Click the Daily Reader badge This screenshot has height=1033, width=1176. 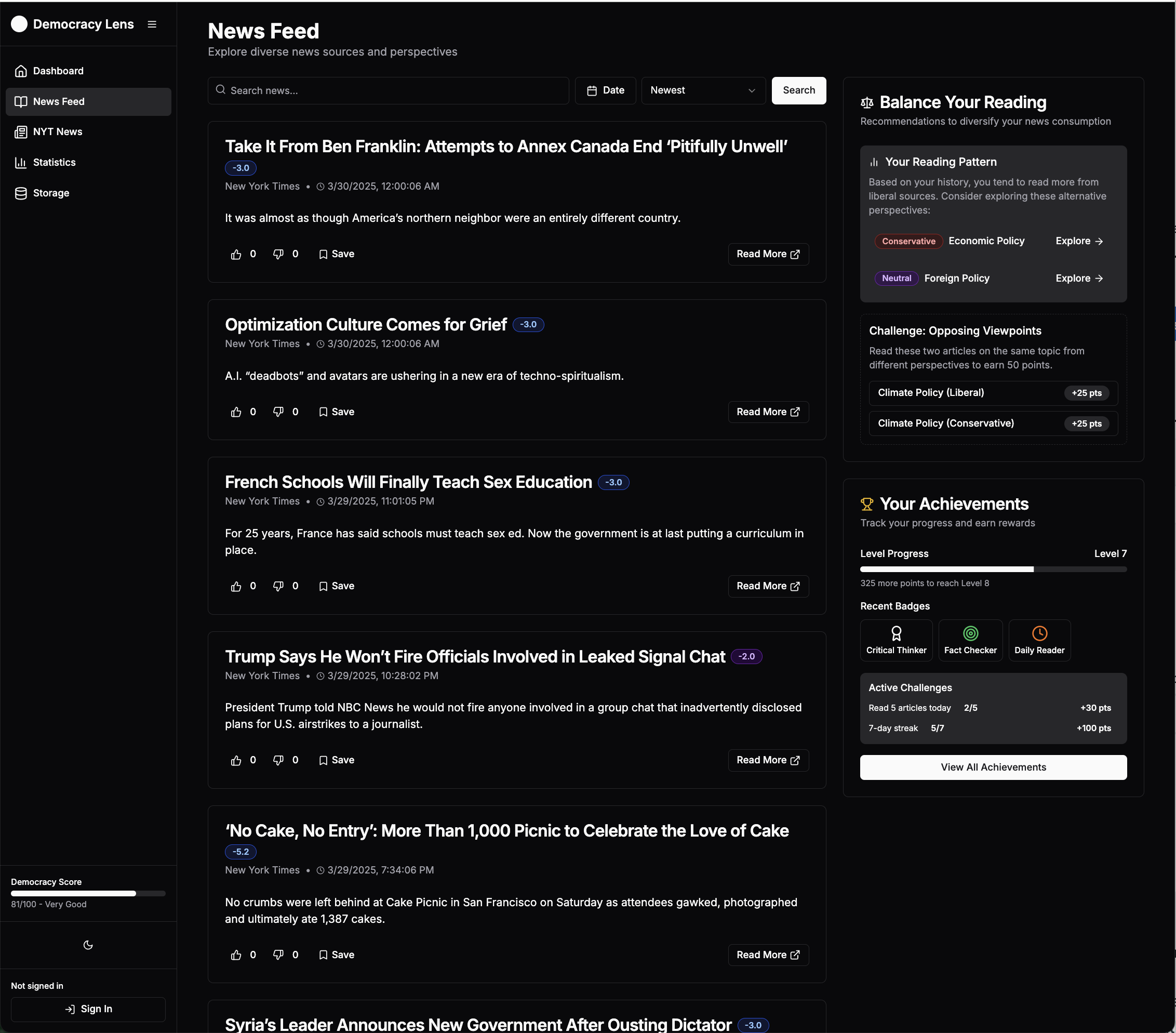(1038, 640)
